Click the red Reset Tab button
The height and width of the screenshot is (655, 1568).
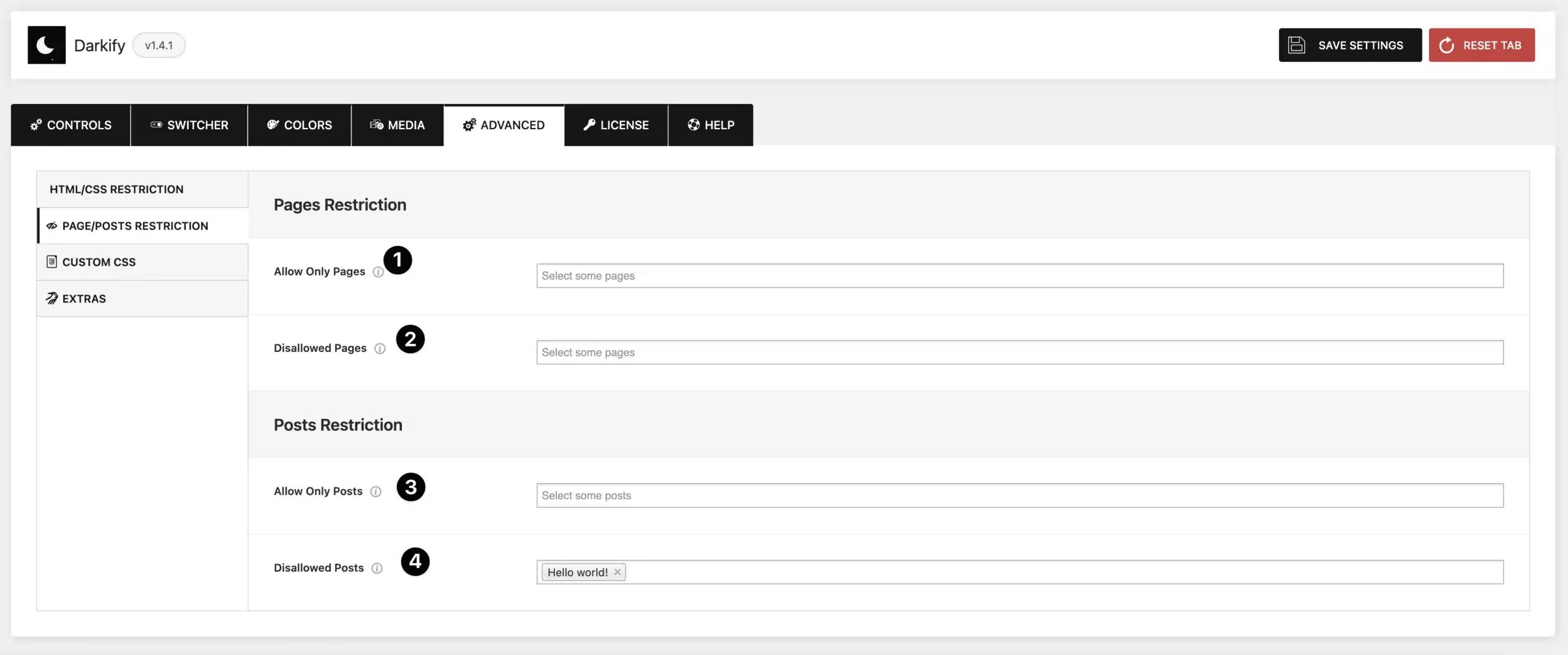pos(1481,45)
